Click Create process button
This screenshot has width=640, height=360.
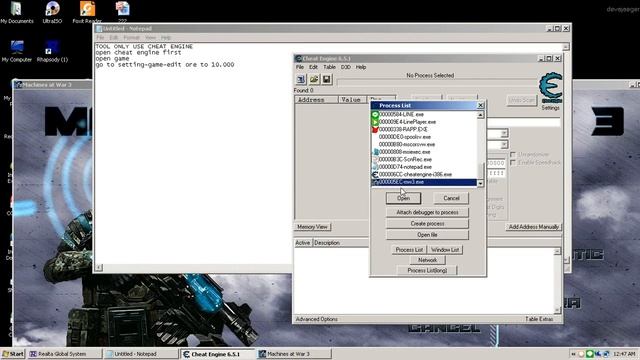[x=427, y=224]
